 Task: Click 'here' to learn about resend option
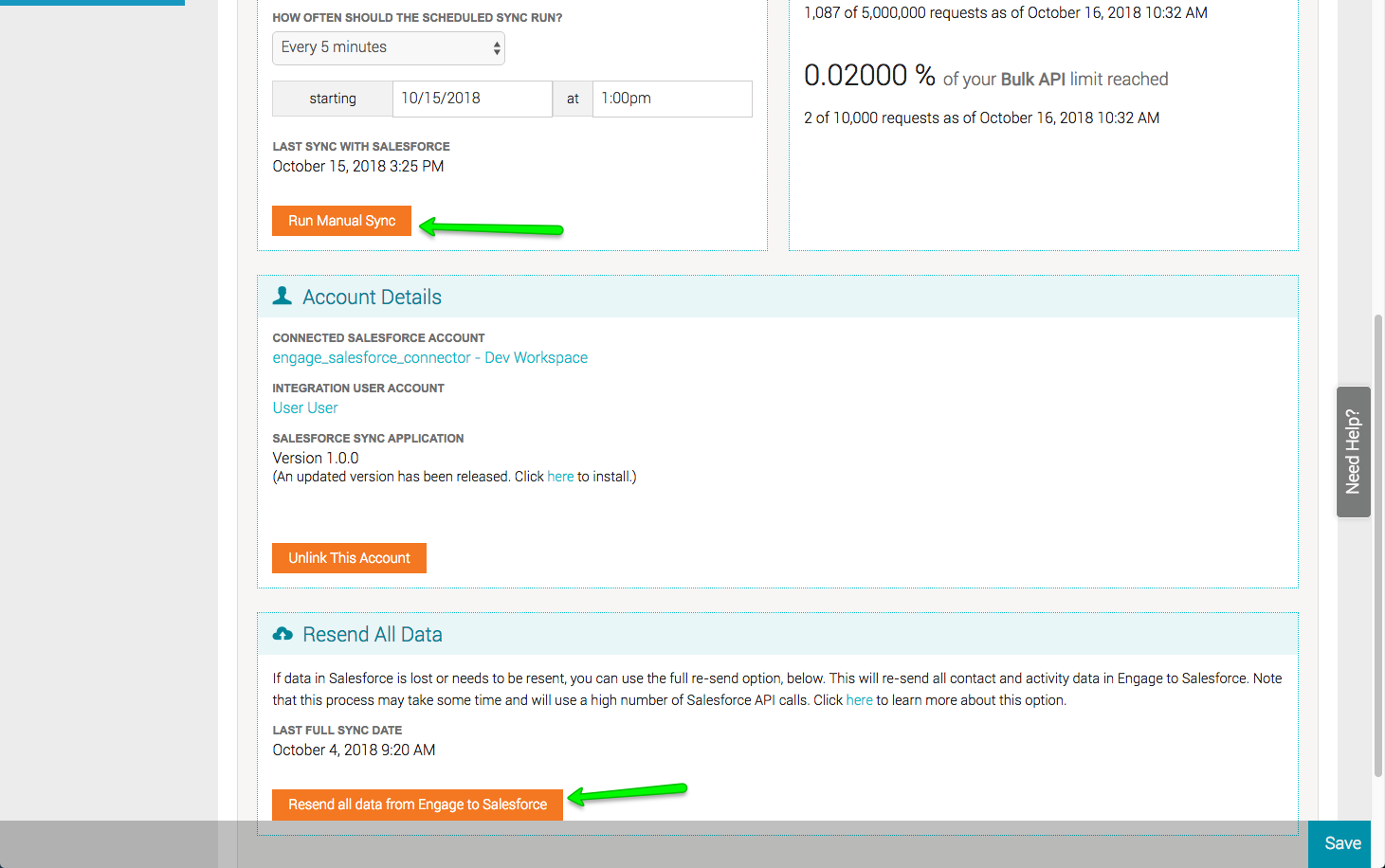[x=860, y=700]
